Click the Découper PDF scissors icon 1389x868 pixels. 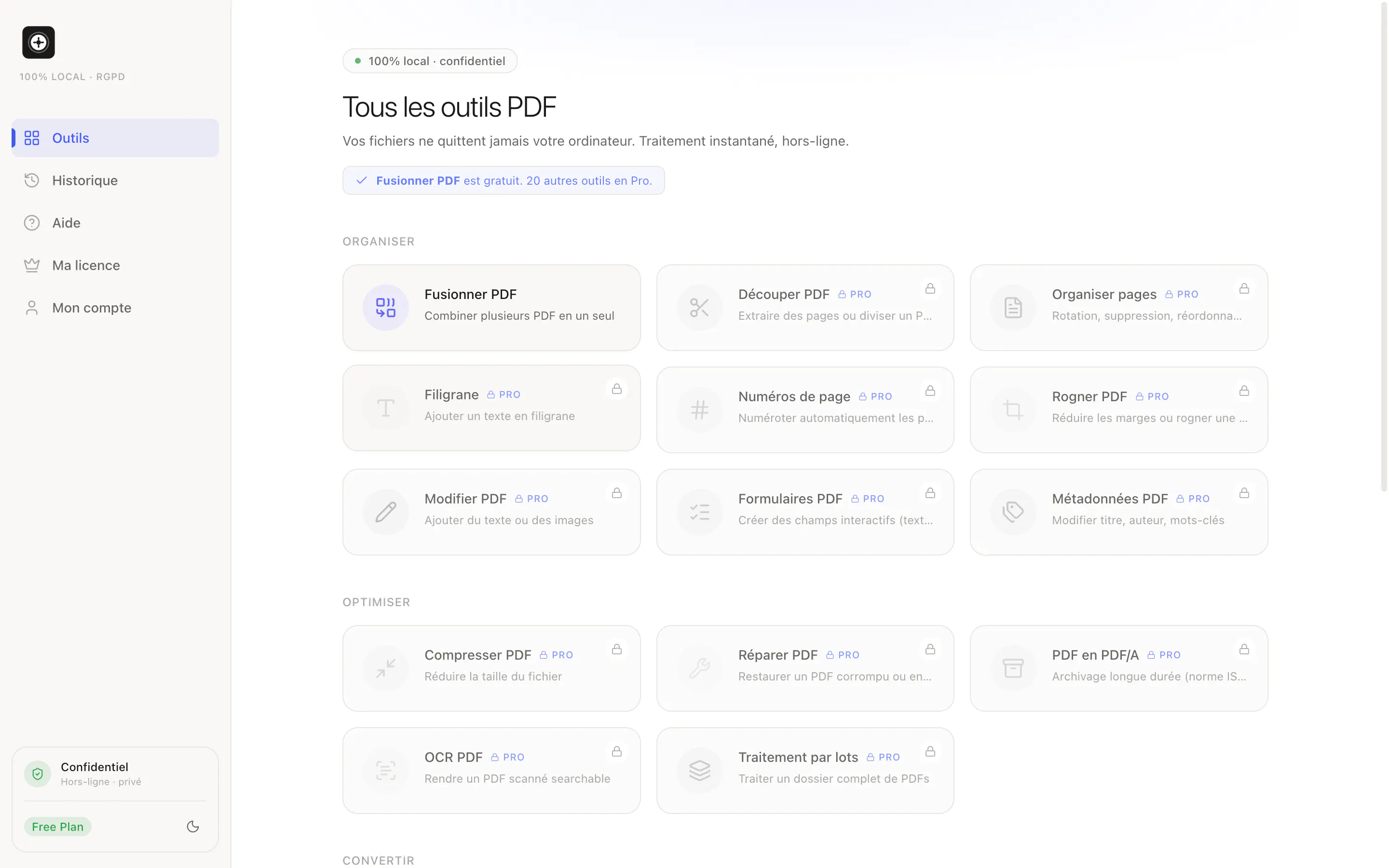pyautogui.click(x=700, y=308)
